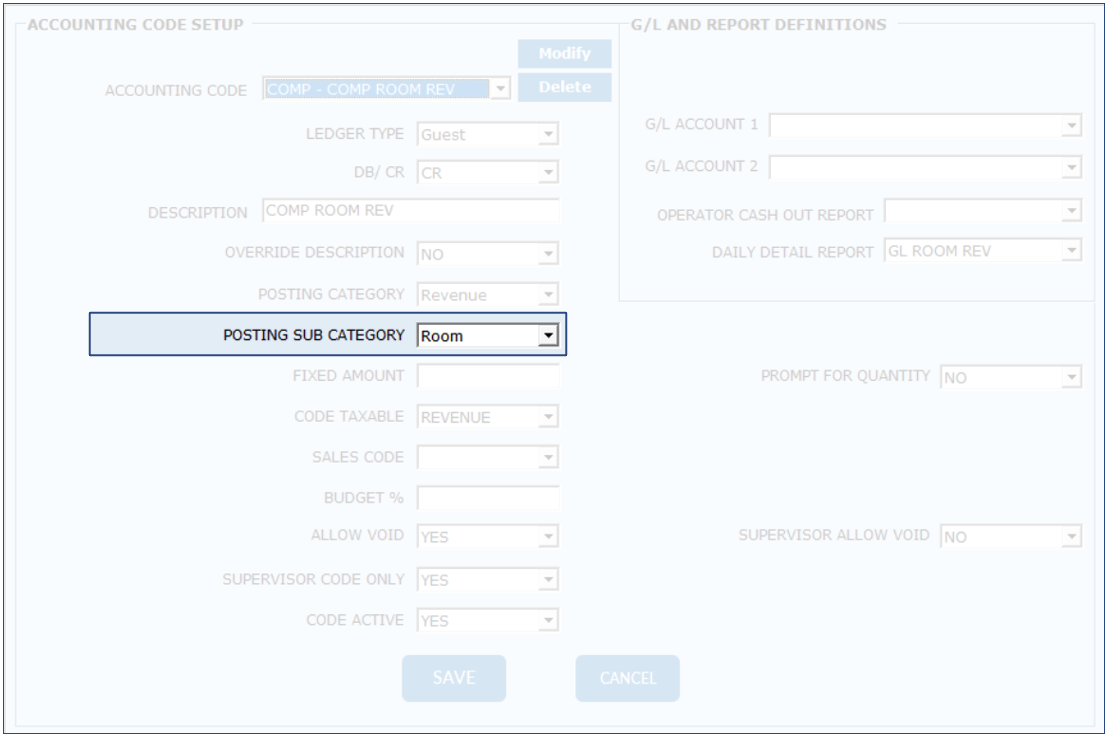Open the G/L Account 1 dropdown
Image resolution: width=1108 pixels, height=738 pixels.
[x=1071, y=125]
